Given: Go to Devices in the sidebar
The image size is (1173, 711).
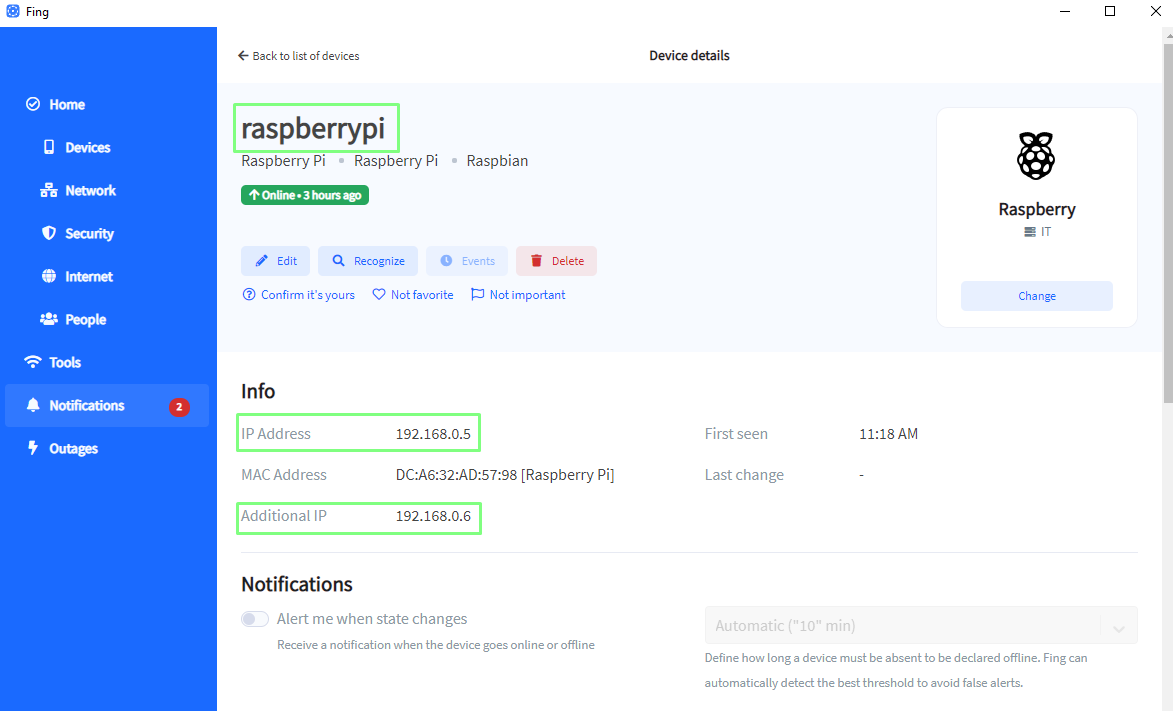Looking at the screenshot, I should pos(88,147).
